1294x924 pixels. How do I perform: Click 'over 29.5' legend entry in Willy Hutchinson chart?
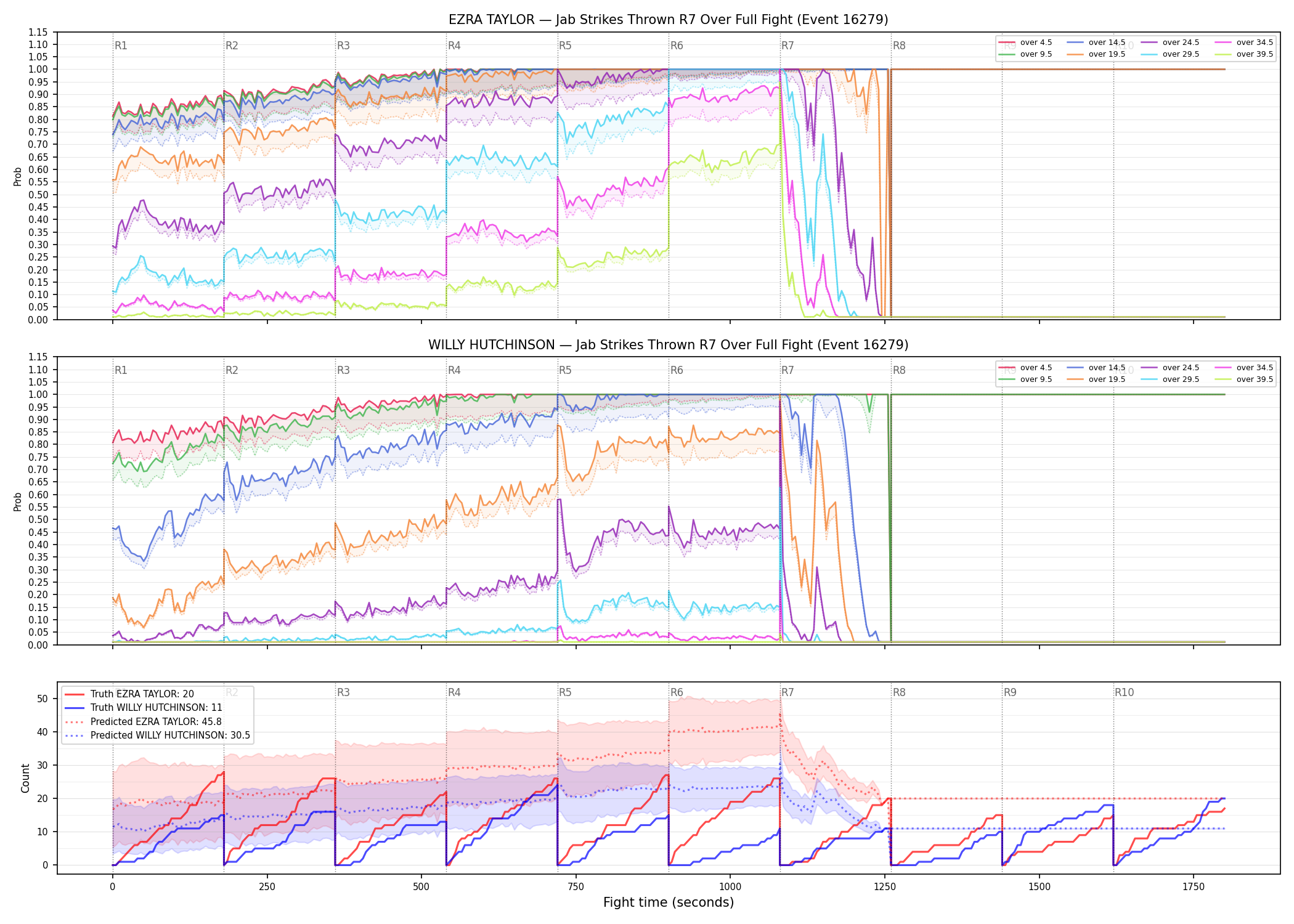click(1170, 379)
